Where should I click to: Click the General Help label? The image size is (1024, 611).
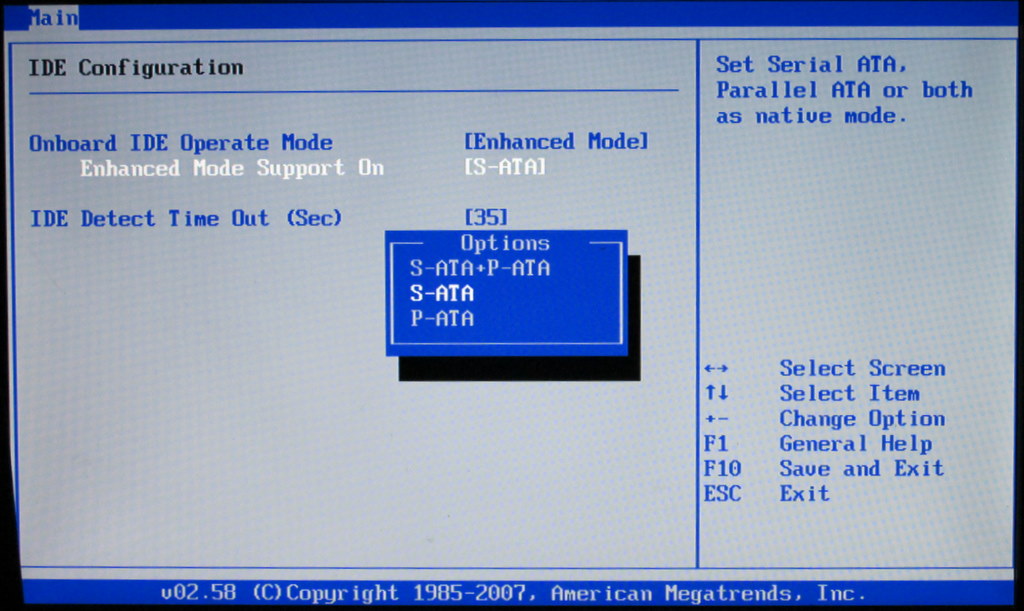855,444
